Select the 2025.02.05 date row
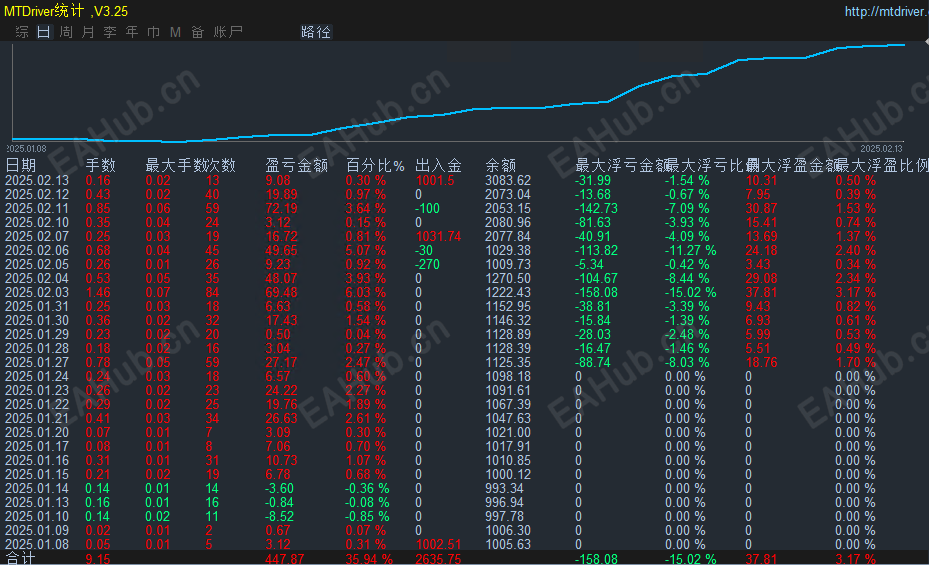 pyautogui.click(x=37, y=265)
